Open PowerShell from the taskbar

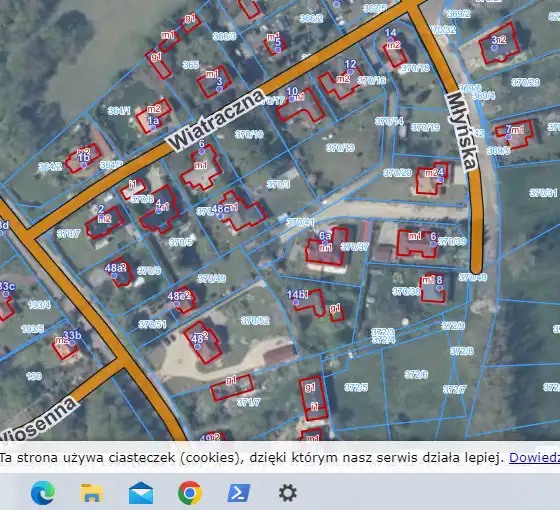pos(239,493)
